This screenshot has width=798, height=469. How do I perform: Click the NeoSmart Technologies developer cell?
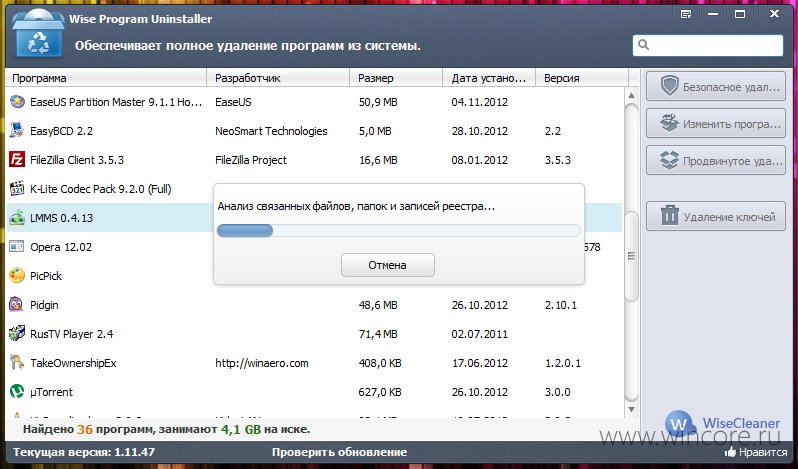click(x=271, y=131)
